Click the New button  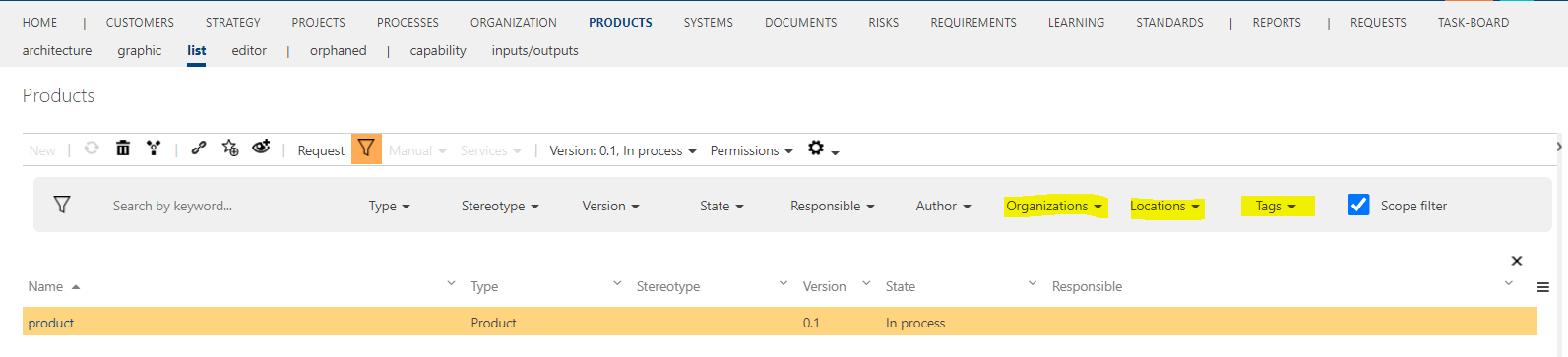(42, 150)
